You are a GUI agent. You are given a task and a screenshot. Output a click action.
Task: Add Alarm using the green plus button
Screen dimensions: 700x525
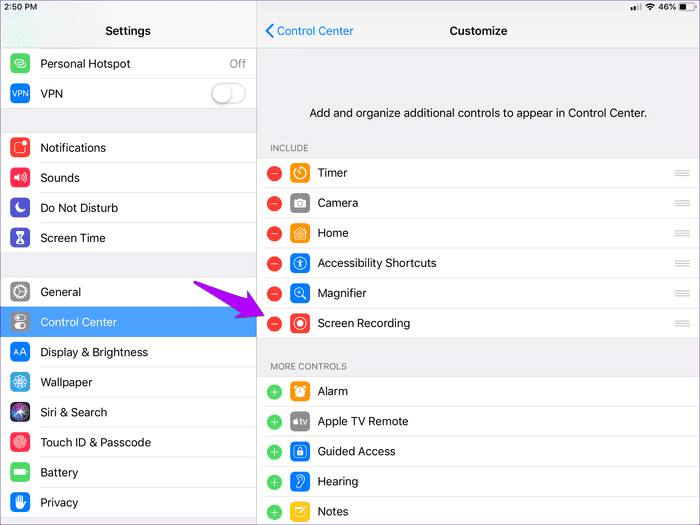coord(274,391)
